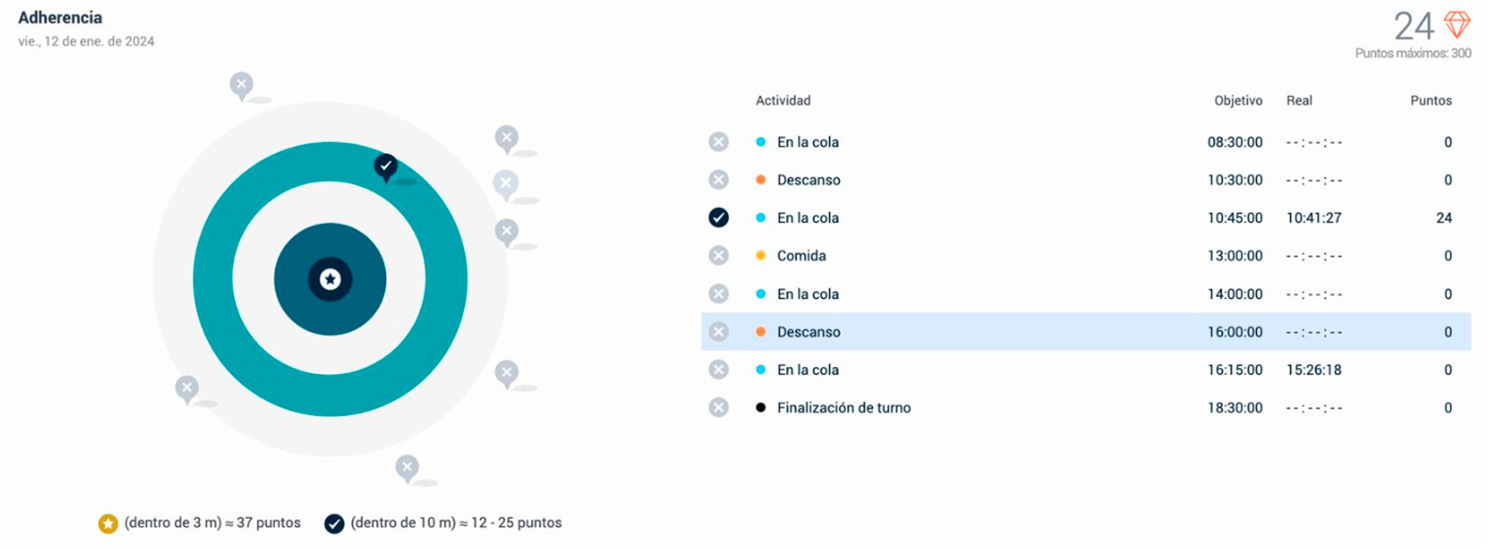Image resolution: width=1500 pixels, height=550 pixels.
Task: Click the dark checkmark legend icon
Action: (335, 523)
